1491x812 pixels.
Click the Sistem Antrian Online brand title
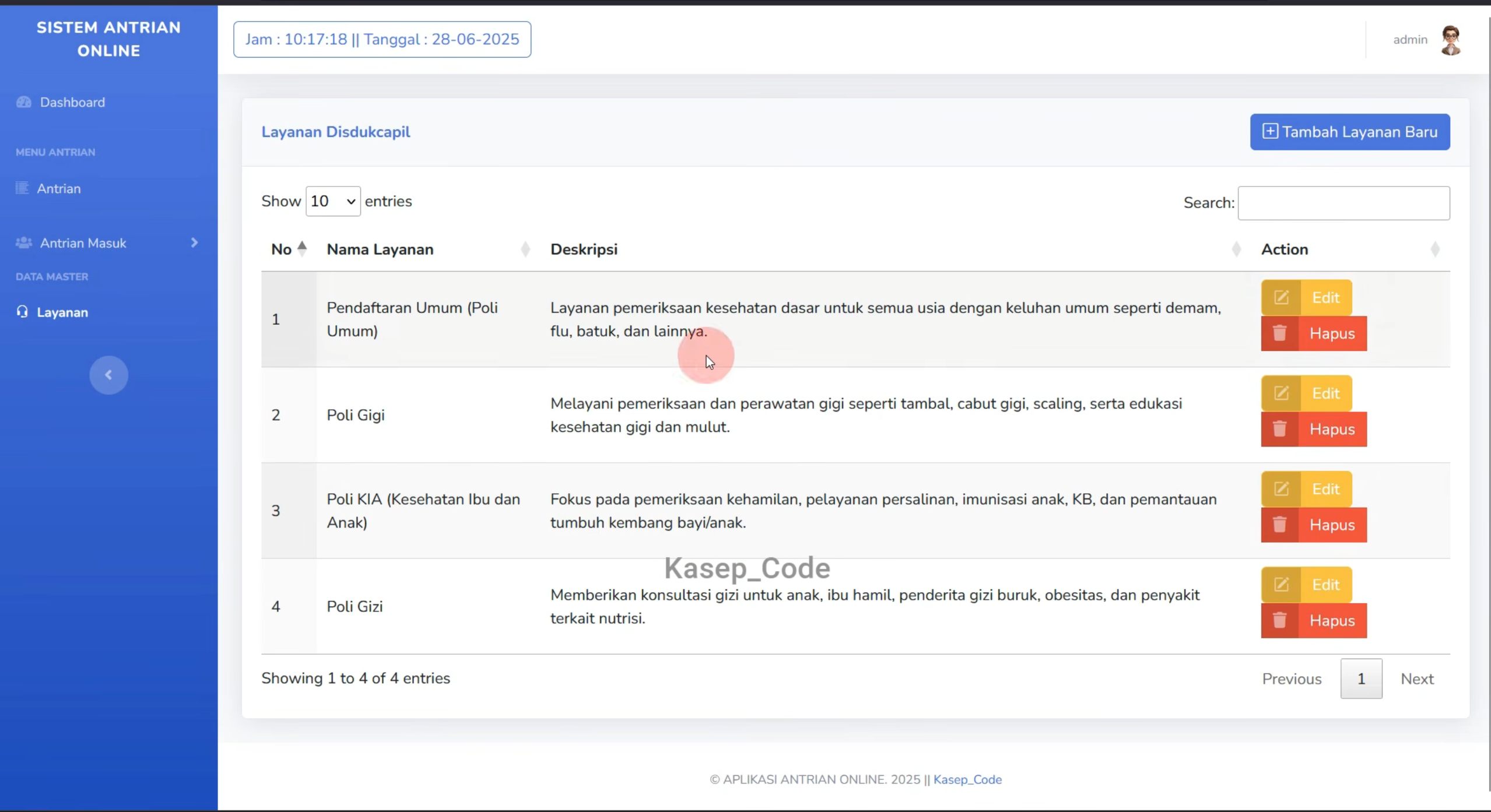[x=108, y=39]
